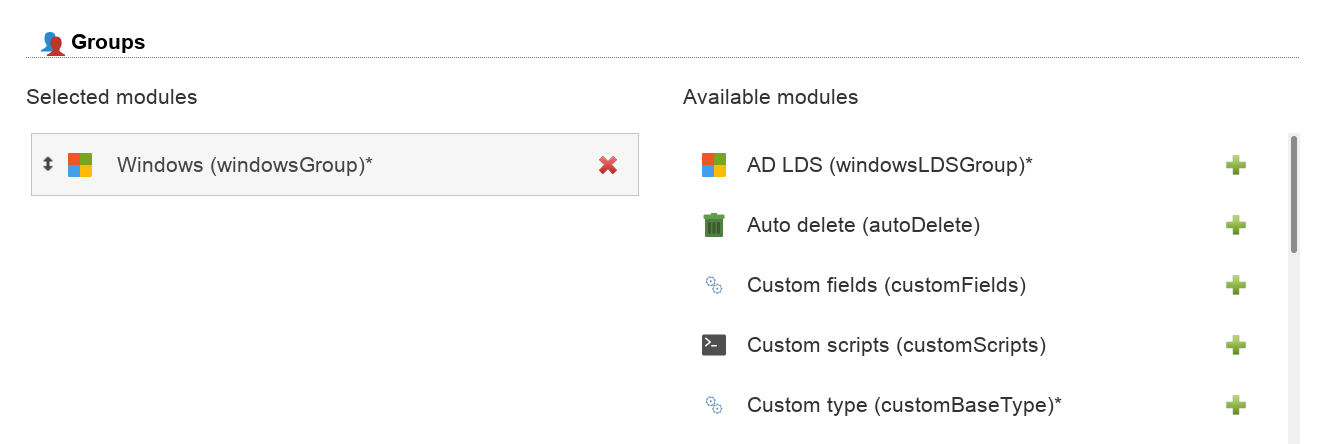Screen dimensions: 1328x444
Task: Click the Custom fields gears icon
Action: coord(713,285)
